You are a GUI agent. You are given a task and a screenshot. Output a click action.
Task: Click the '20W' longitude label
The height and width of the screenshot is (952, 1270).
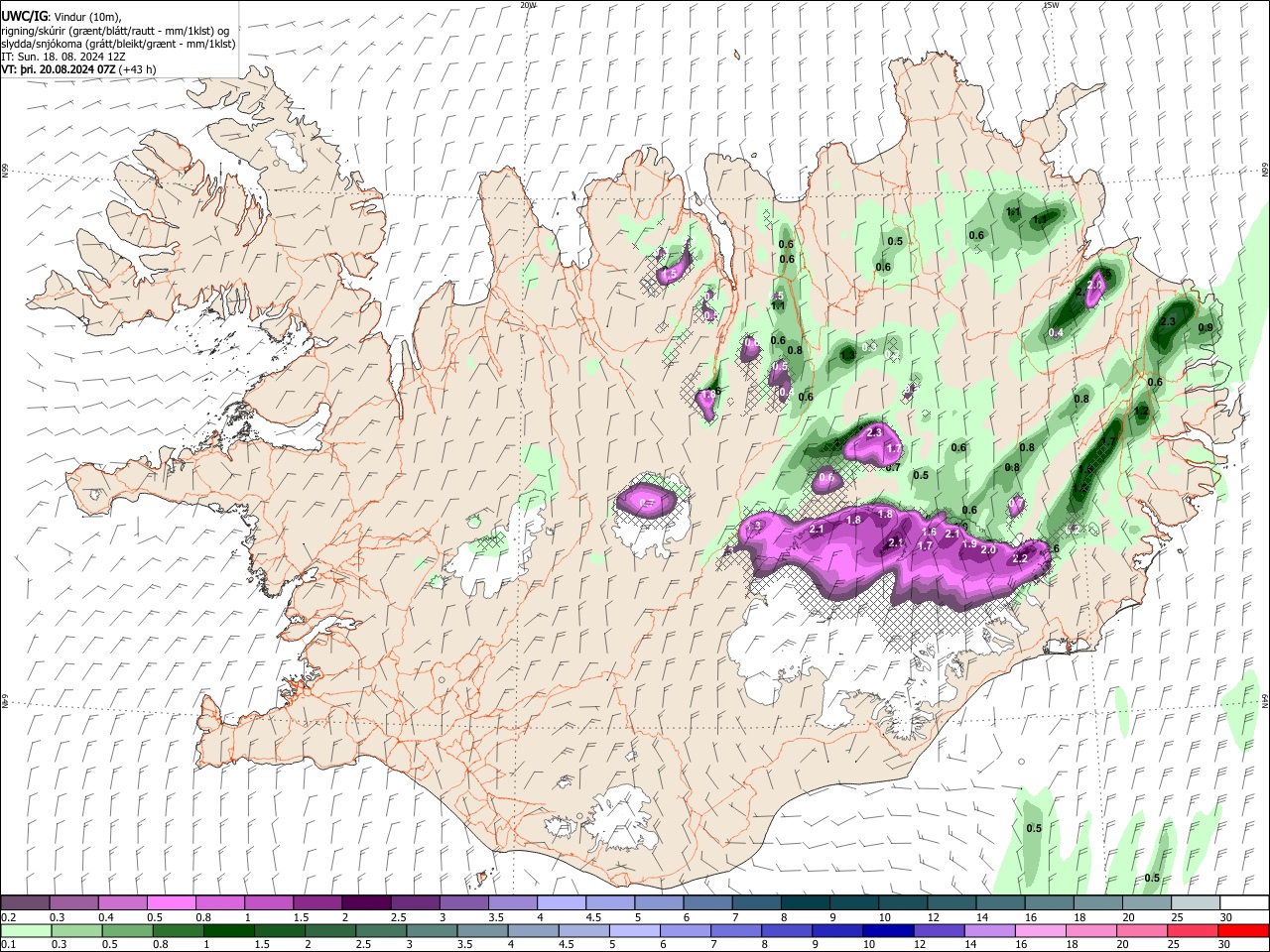click(528, 5)
